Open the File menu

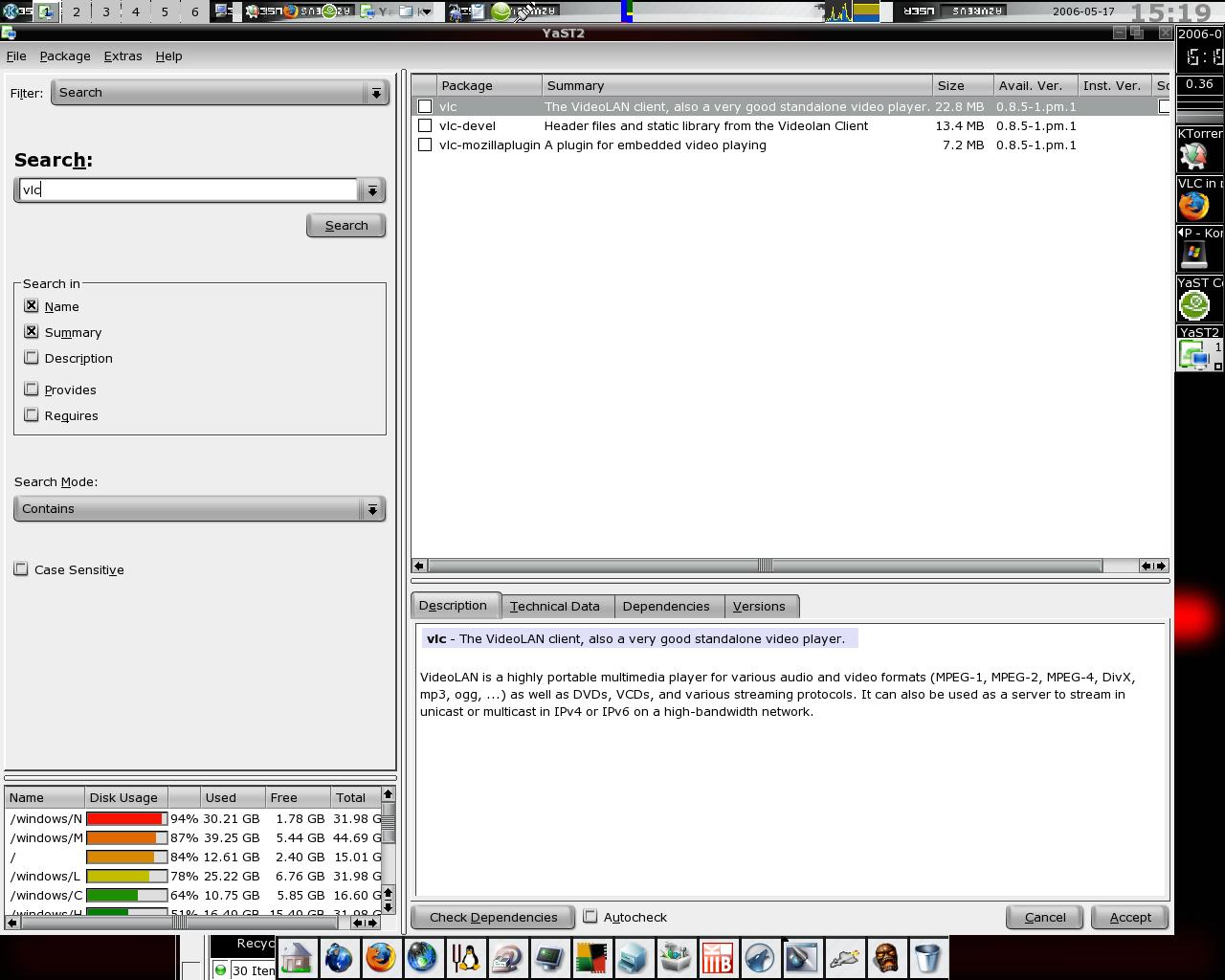click(16, 56)
